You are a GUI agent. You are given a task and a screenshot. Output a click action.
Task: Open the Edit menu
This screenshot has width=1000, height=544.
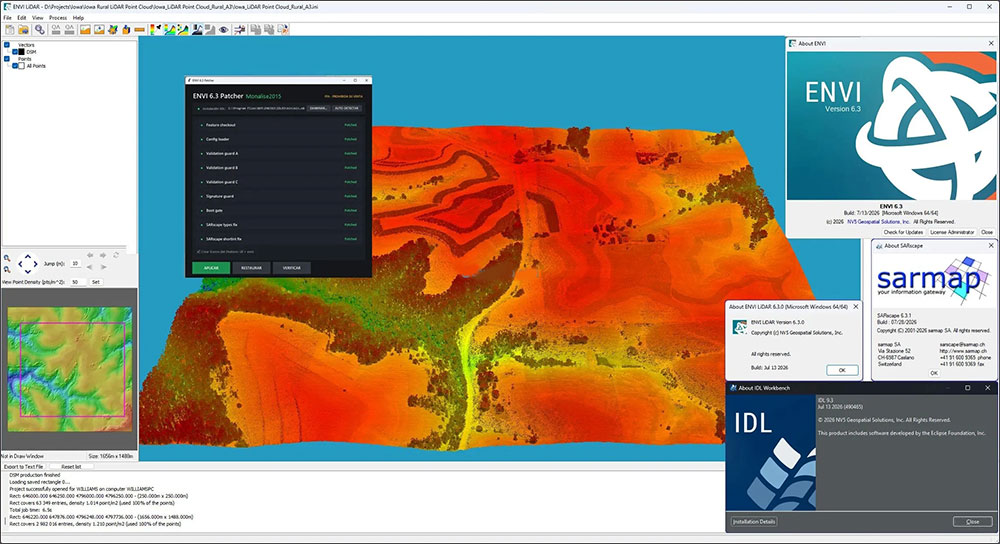[22, 18]
